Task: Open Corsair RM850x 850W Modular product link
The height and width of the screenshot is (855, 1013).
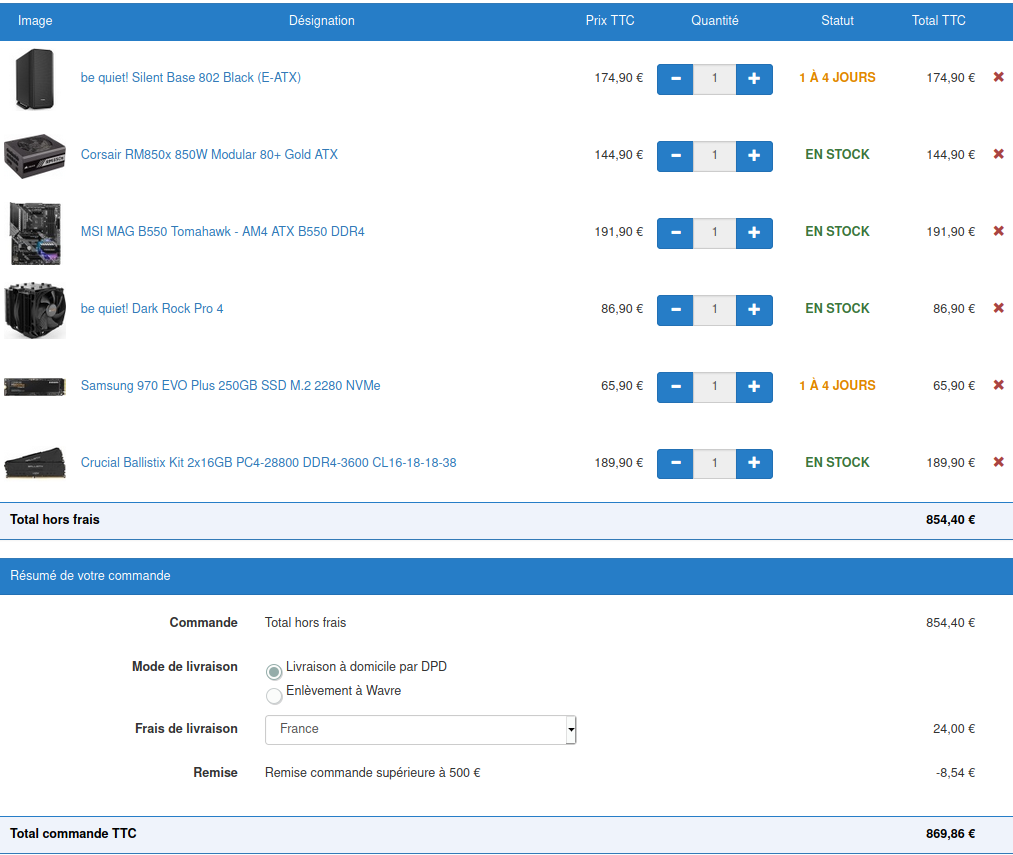Action: (x=209, y=154)
